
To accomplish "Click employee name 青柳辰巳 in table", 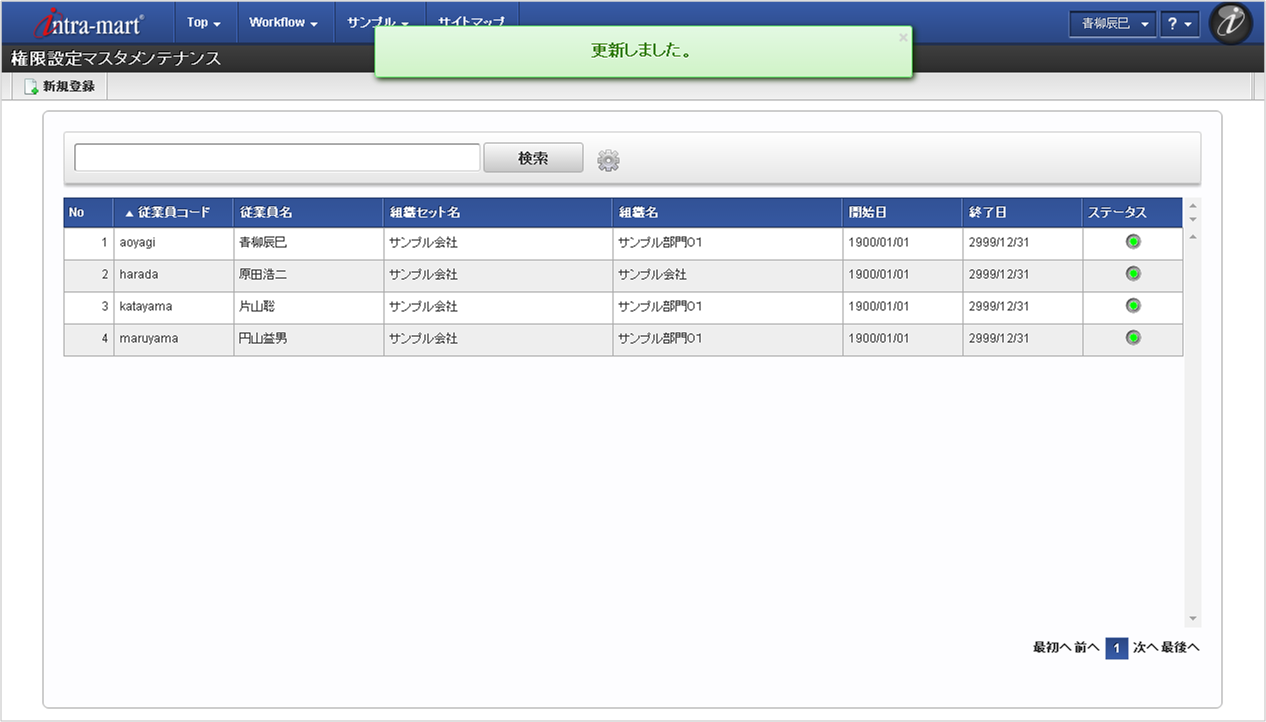I will [x=263, y=243].
